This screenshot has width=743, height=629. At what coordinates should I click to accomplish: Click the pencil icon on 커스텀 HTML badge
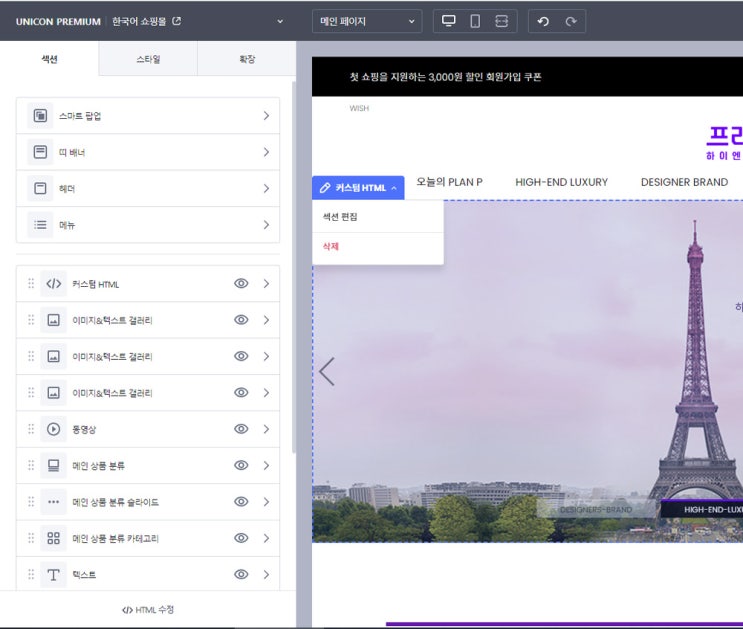click(325, 188)
